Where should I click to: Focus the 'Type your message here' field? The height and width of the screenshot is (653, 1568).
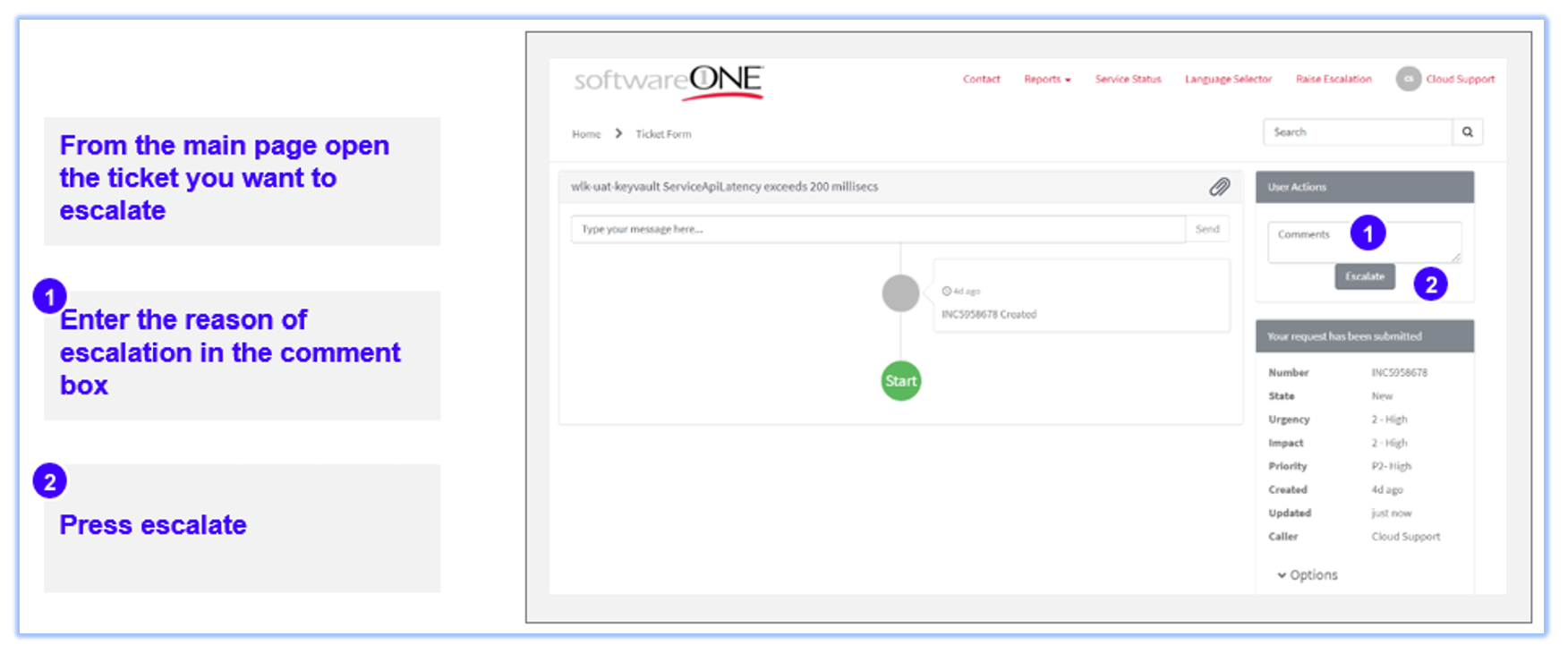(x=877, y=230)
